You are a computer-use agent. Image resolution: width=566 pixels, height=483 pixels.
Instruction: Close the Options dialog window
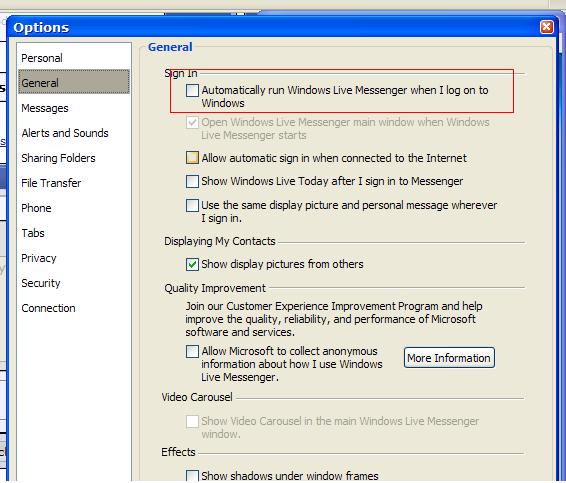tap(547, 27)
